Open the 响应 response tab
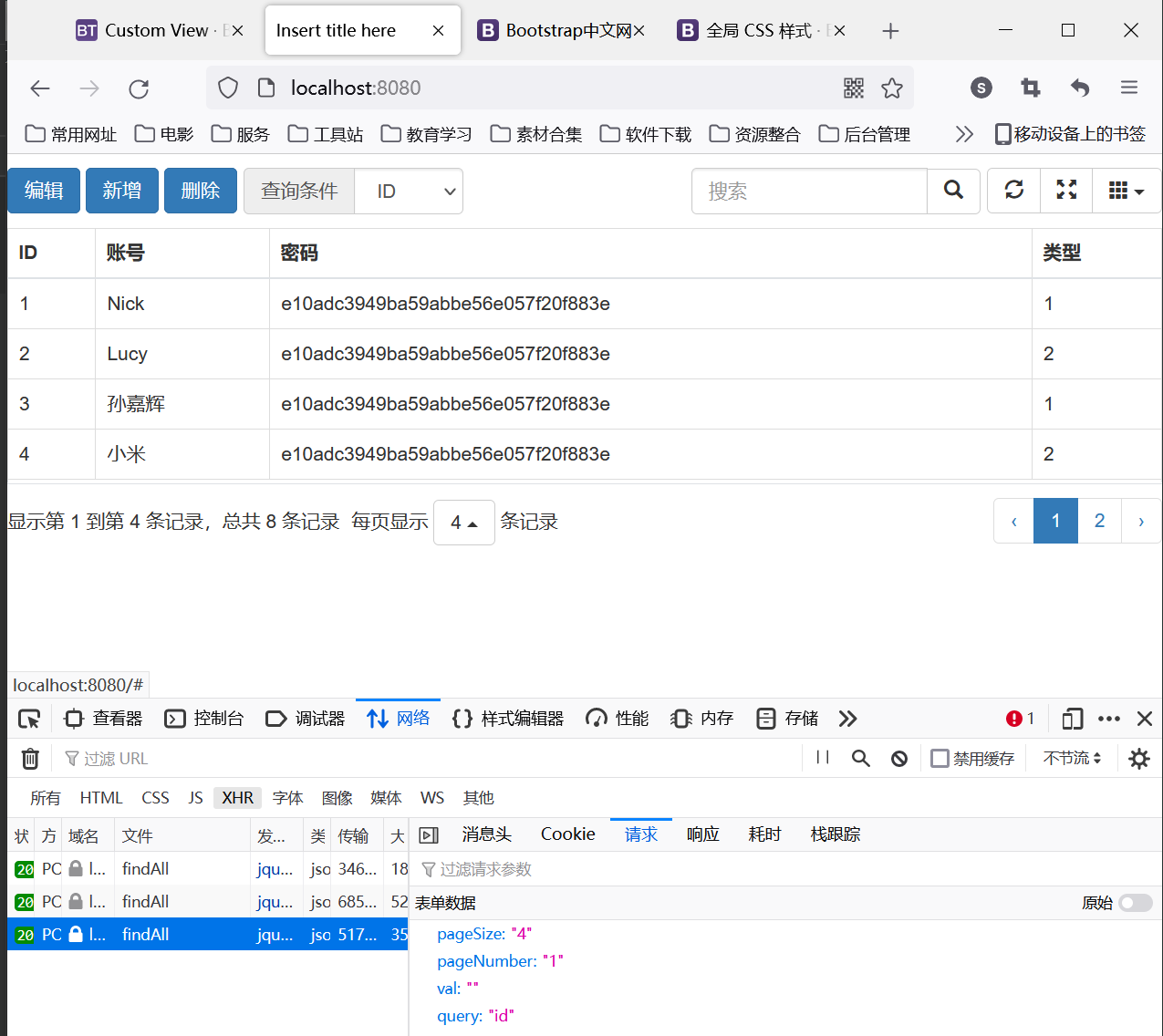This screenshot has height=1036, width=1163. (x=703, y=834)
